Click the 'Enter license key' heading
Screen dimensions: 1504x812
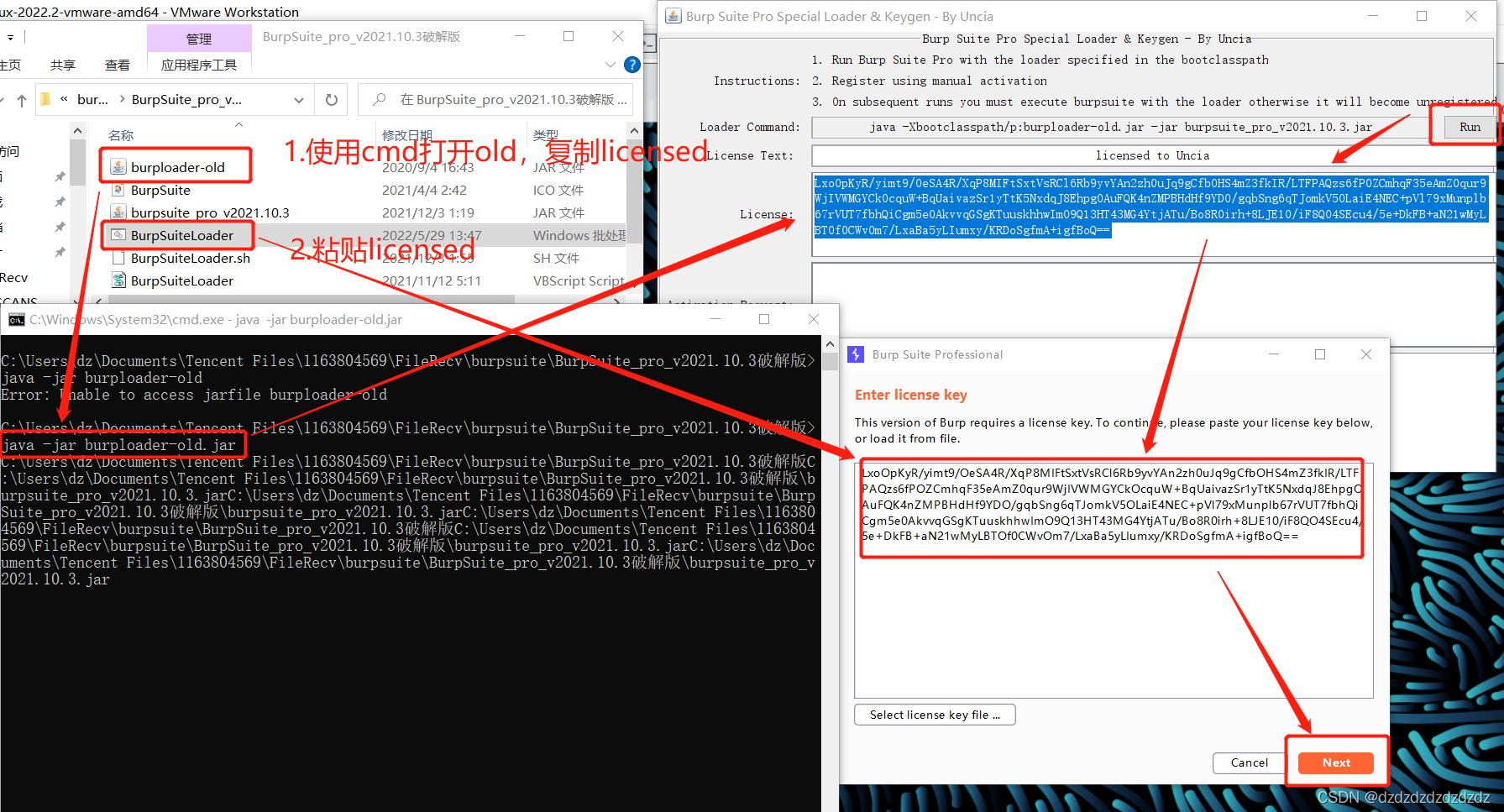coord(911,395)
